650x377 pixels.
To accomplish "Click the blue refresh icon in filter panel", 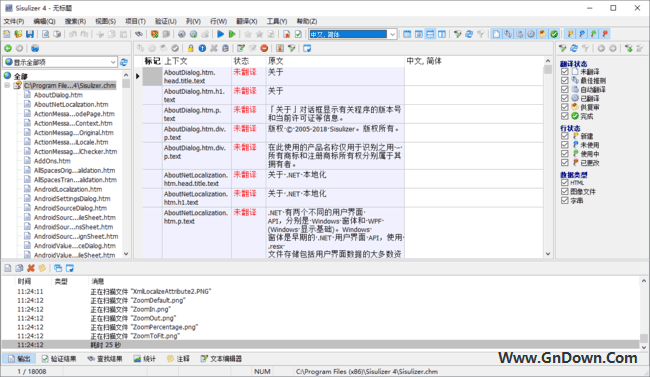I will 574,49.
